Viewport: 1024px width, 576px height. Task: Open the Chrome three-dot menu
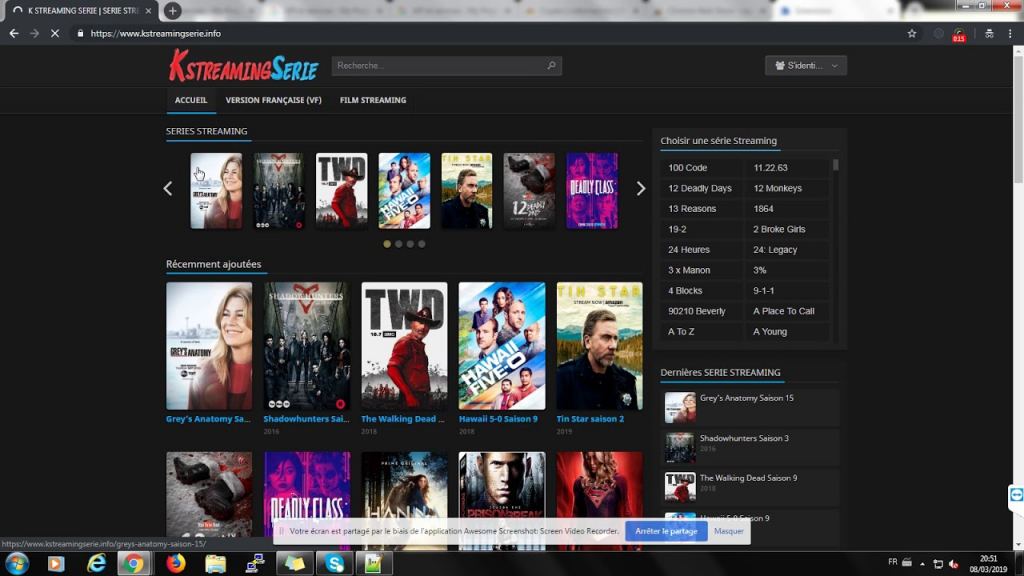click(1010, 33)
